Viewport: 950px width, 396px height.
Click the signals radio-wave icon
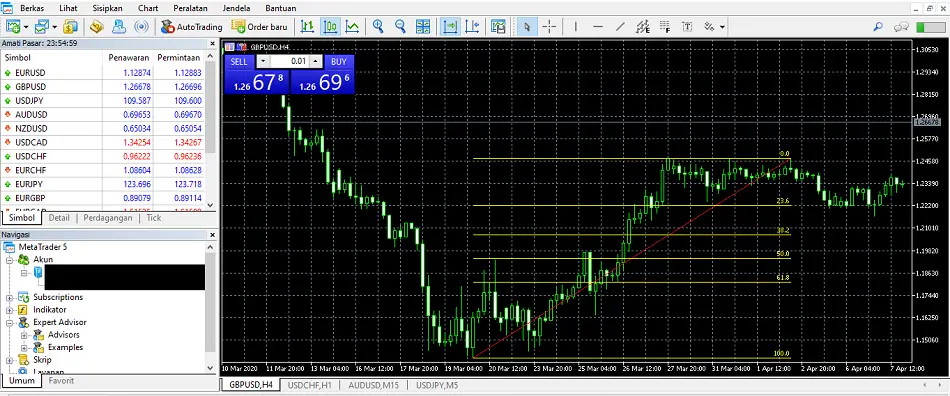tap(141, 27)
